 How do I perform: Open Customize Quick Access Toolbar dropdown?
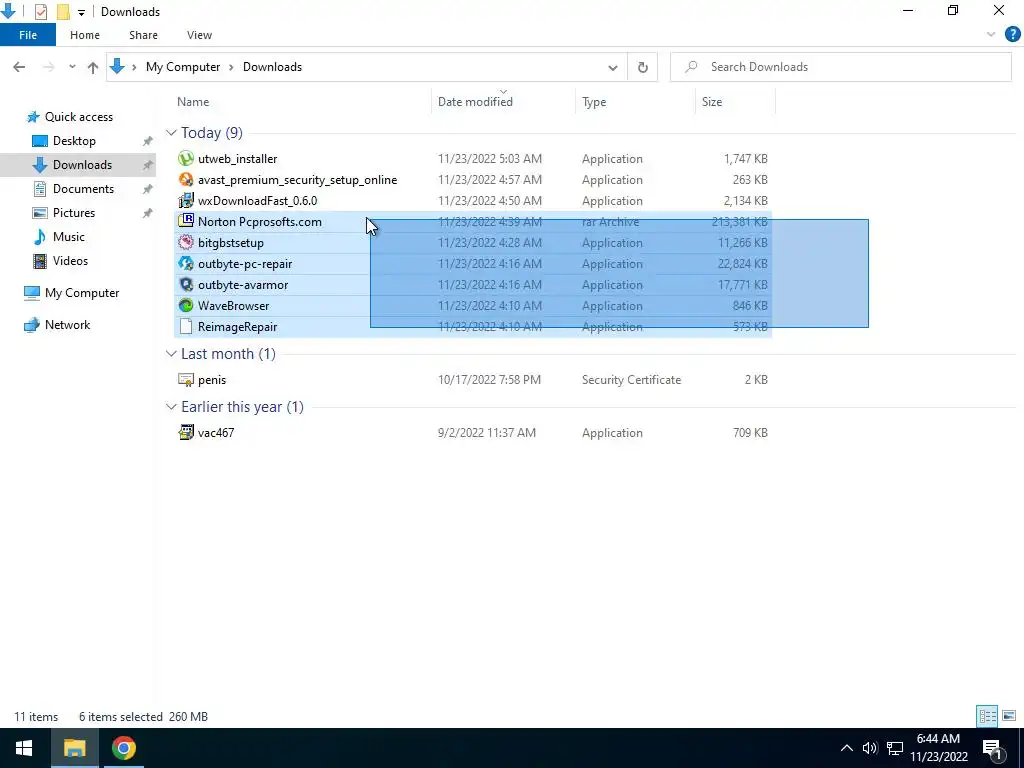(81, 12)
